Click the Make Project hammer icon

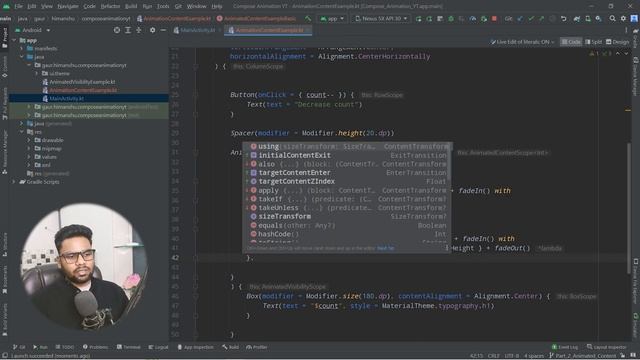coord(308,19)
